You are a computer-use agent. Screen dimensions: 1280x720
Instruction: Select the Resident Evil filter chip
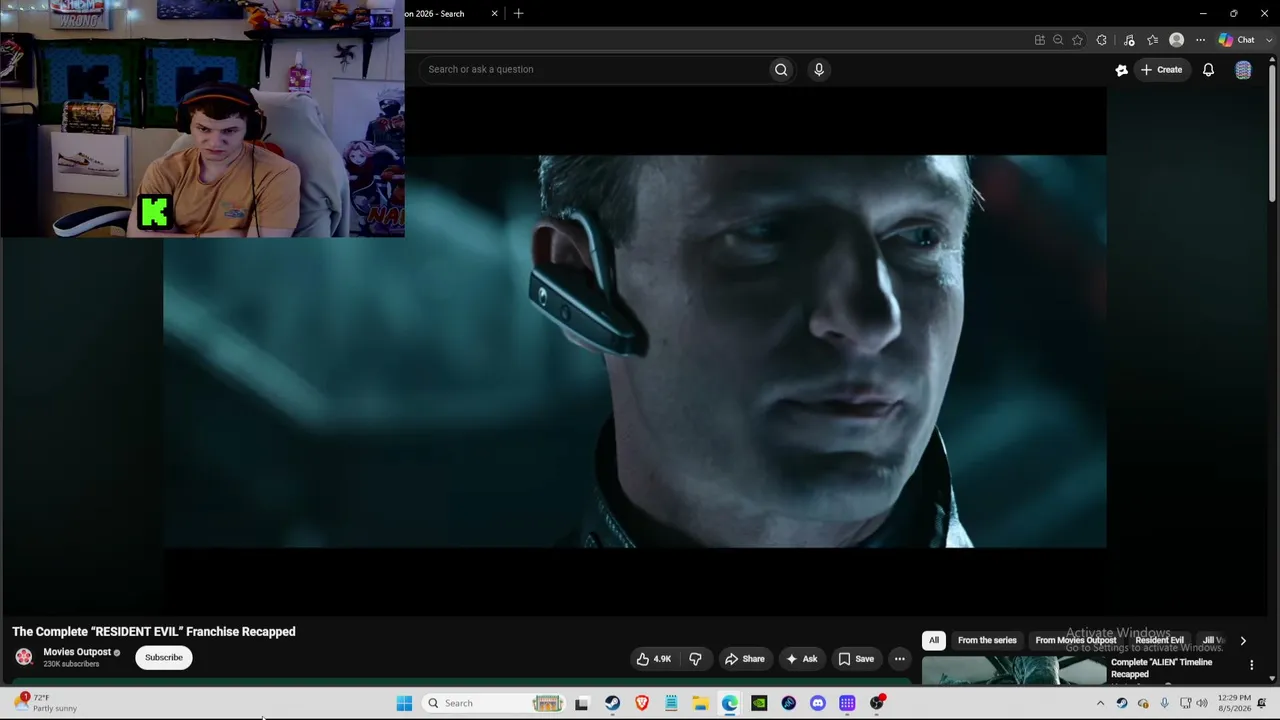click(x=1160, y=640)
